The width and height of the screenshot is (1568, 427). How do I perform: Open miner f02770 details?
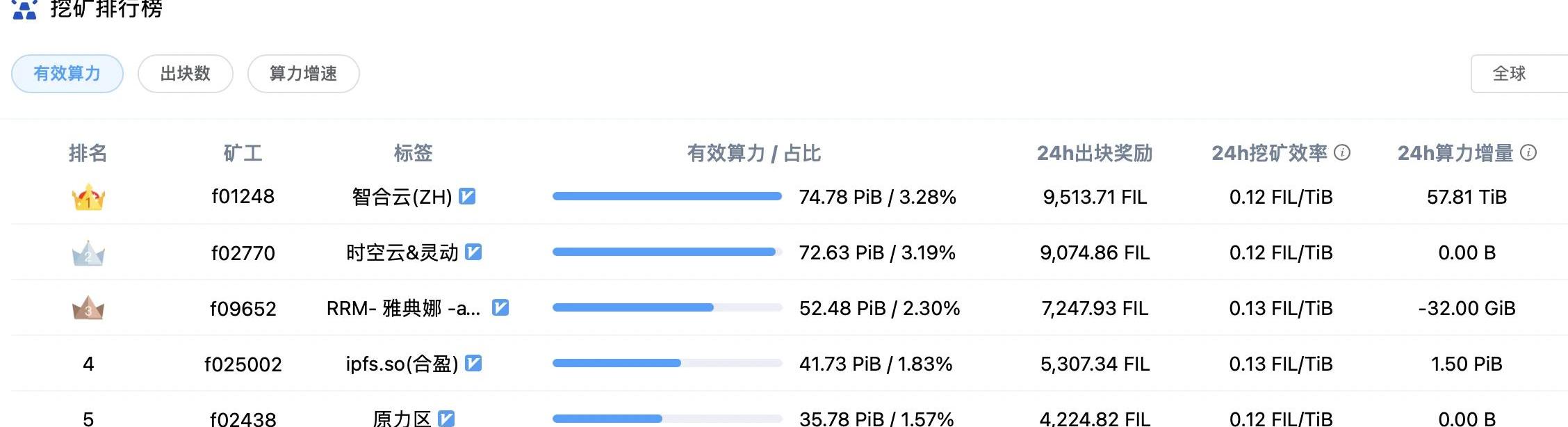[x=243, y=252]
